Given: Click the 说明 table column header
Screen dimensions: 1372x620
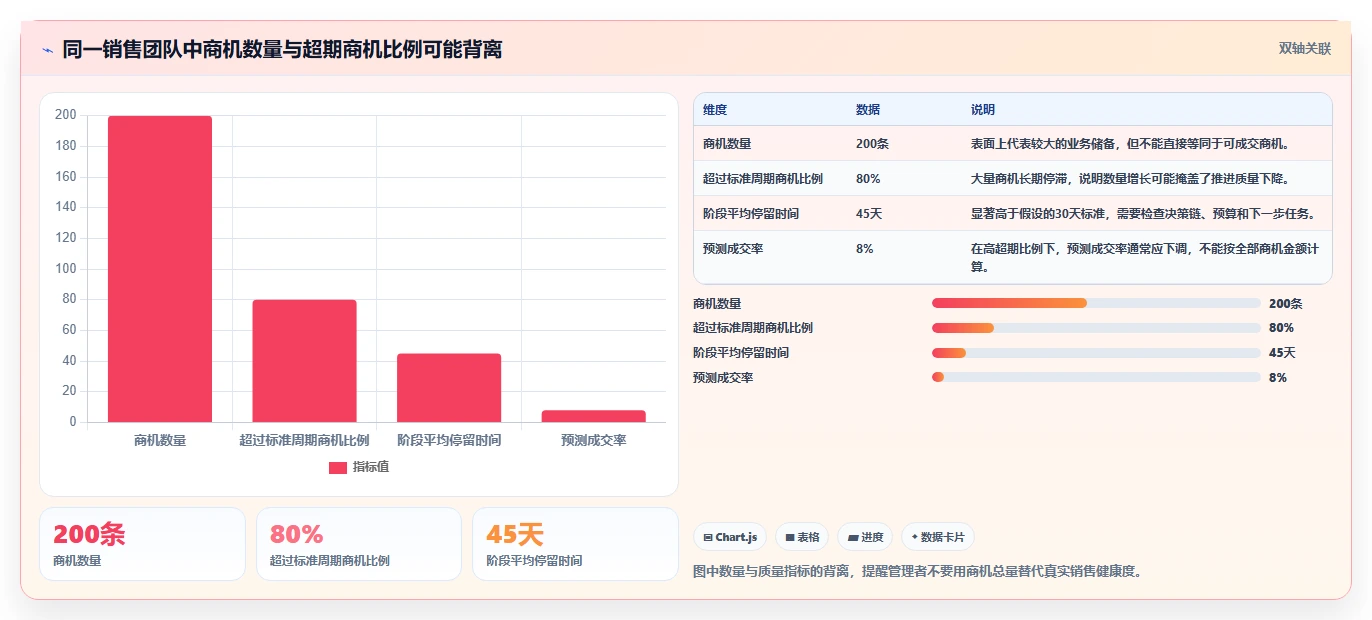Looking at the screenshot, I should pos(983,110).
